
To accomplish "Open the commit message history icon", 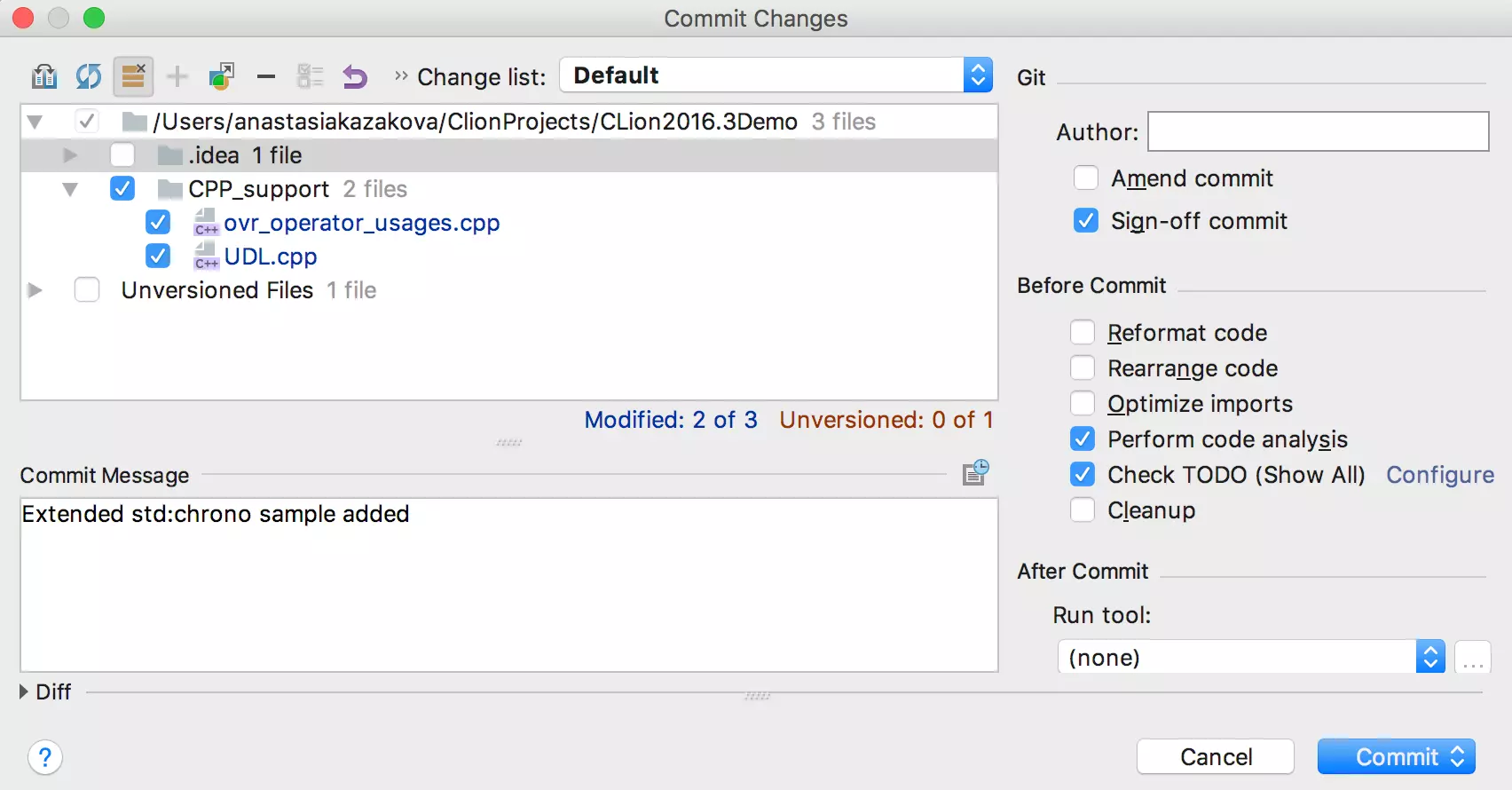I will [x=975, y=472].
